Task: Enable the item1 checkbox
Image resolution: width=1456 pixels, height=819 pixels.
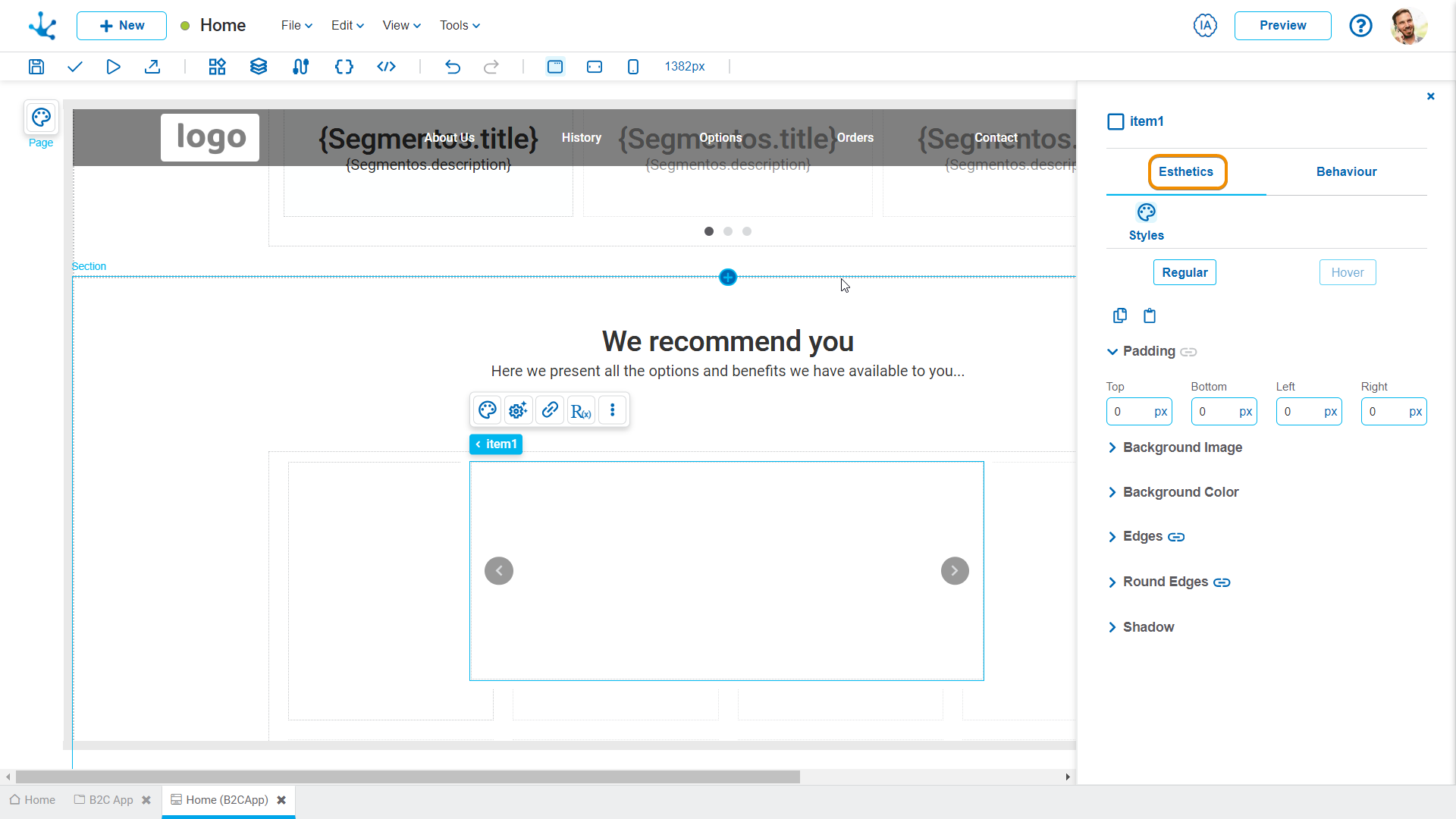Action: pyautogui.click(x=1115, y=121)
